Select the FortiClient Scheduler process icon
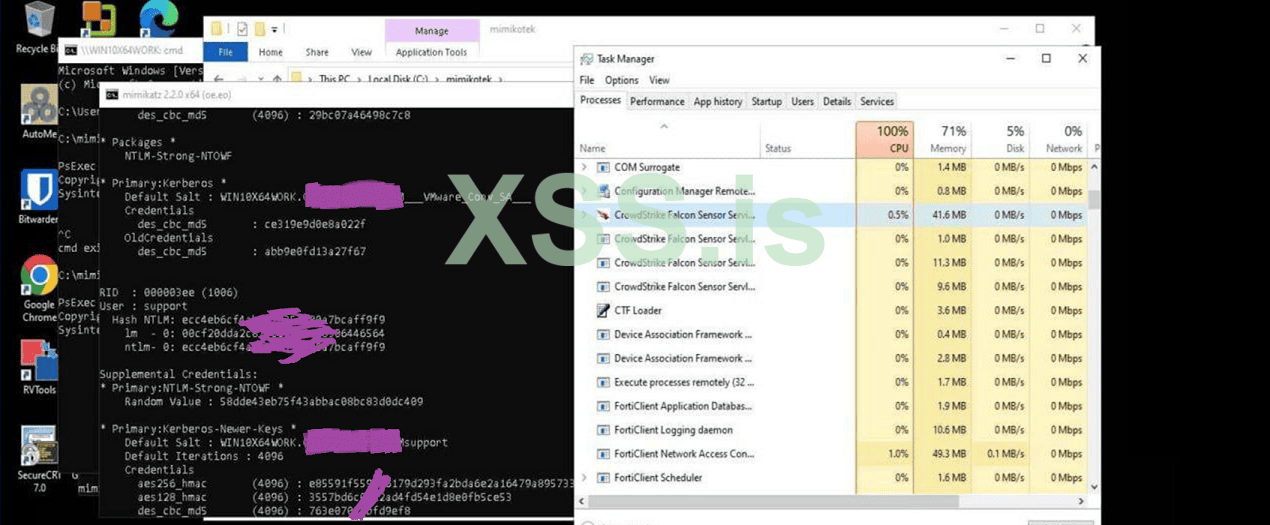 pos(603,478)
